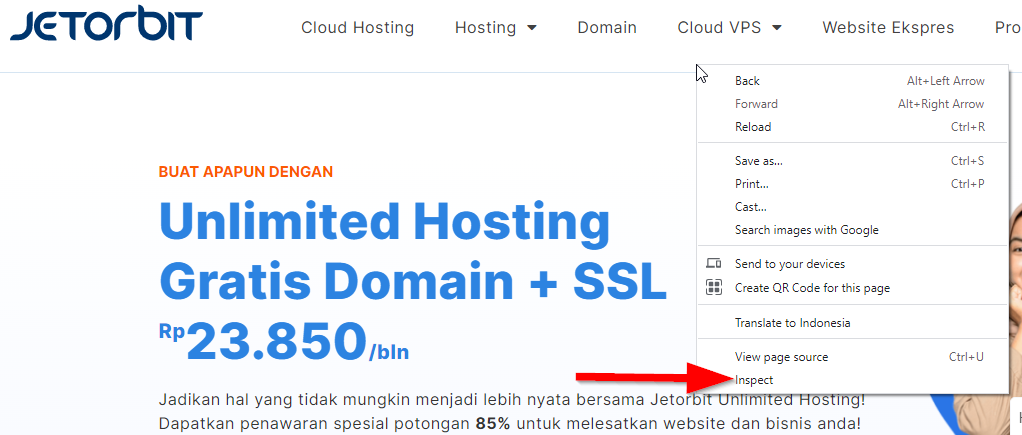Click the Send to your devices icon

[714, 263]
